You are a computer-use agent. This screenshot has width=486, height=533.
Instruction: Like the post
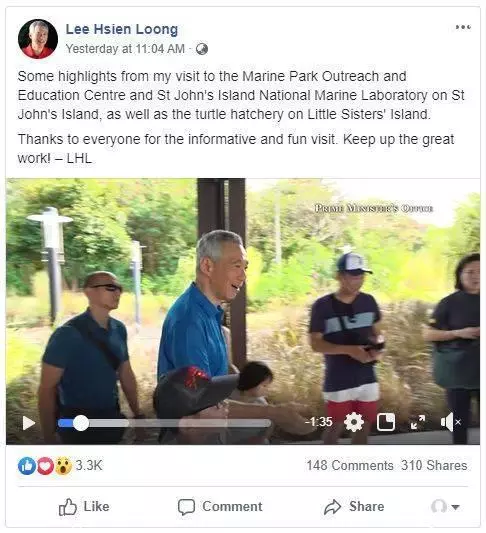(84, 507)
